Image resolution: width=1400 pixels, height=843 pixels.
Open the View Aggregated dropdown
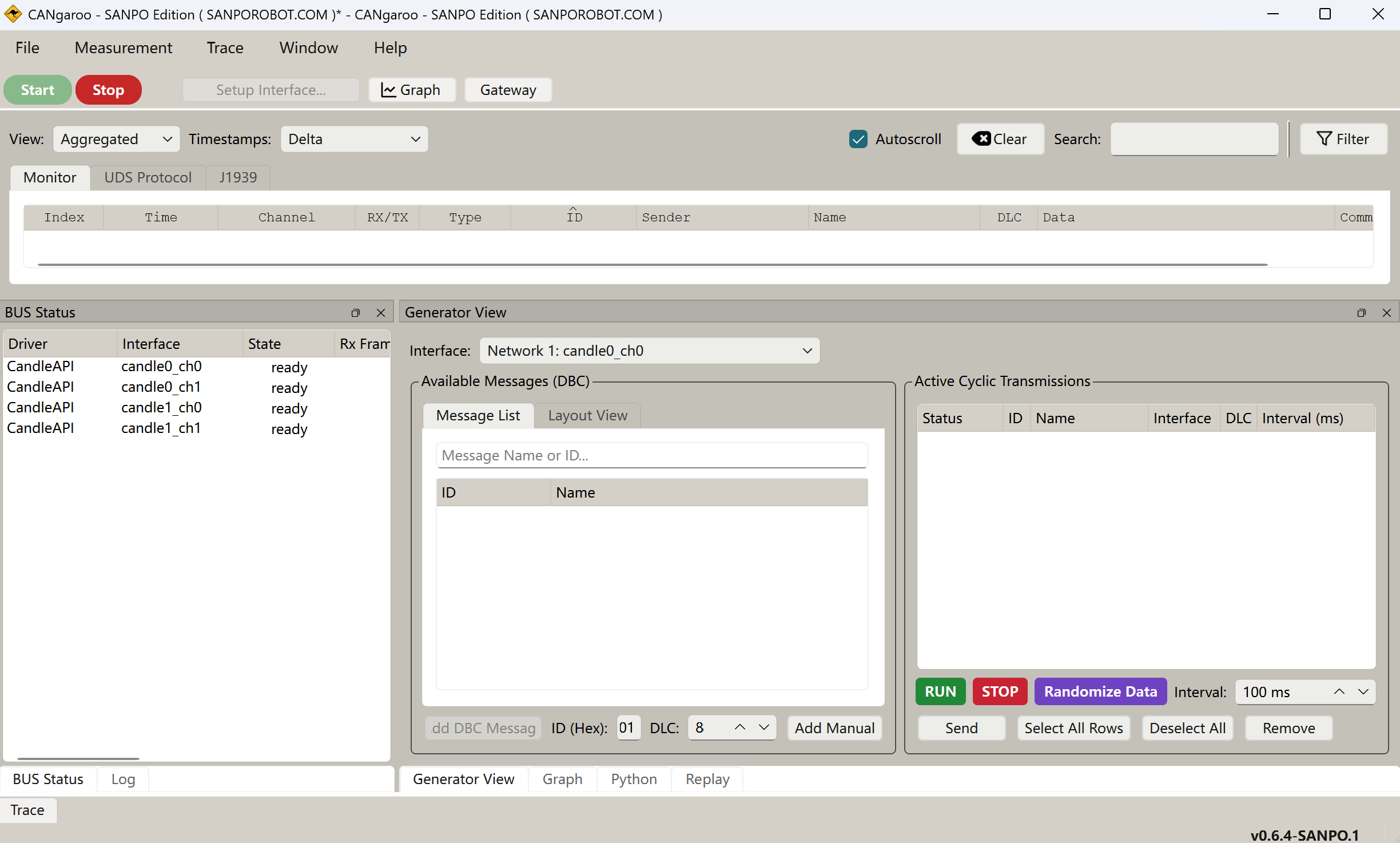(117, 139)
